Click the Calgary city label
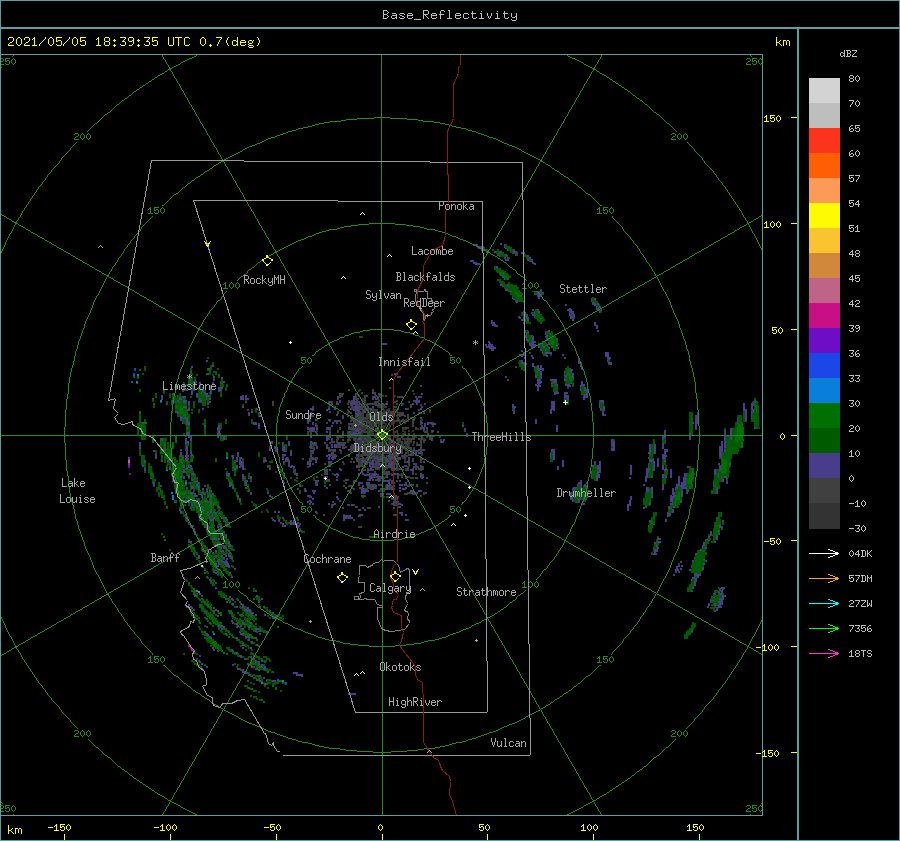The height and width of the screenshot is (841, 900). 390,588
